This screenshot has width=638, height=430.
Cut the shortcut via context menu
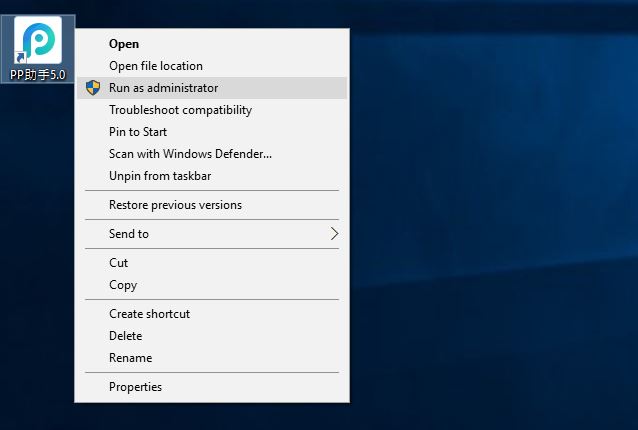pyautogui.click(x=118, y=263)
